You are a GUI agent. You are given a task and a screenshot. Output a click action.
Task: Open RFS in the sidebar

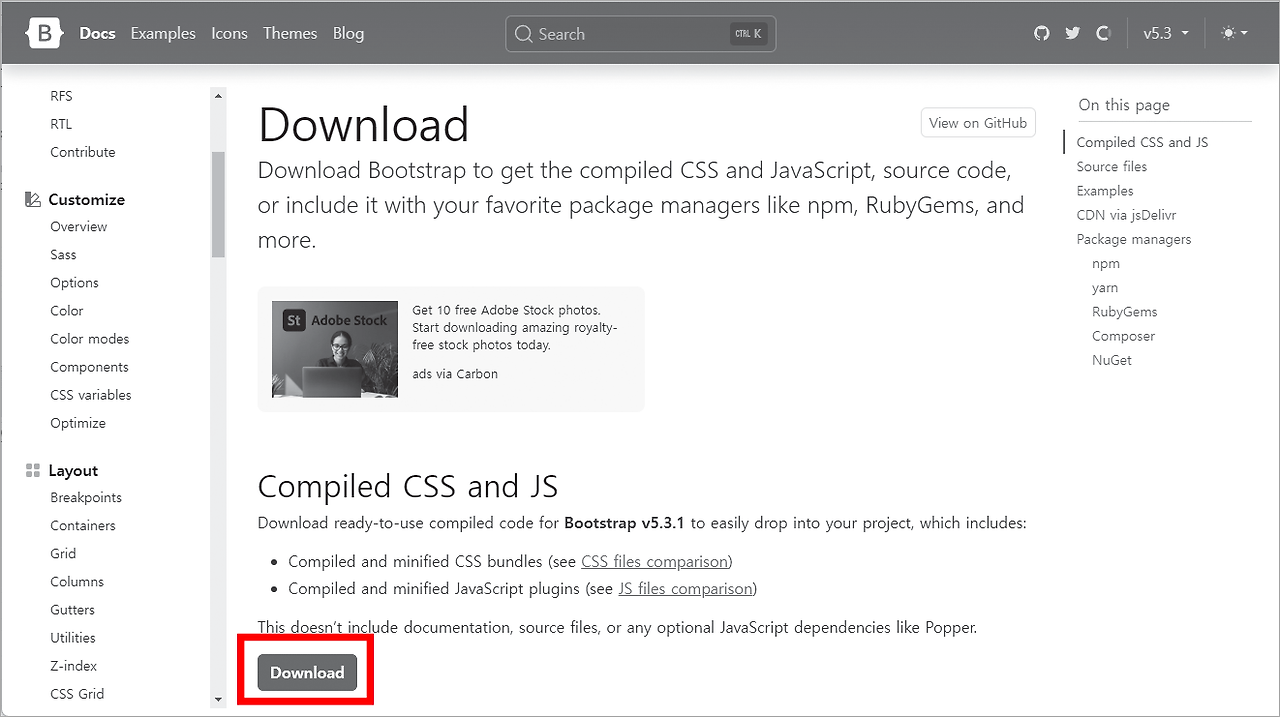click(x=61, y=96)
